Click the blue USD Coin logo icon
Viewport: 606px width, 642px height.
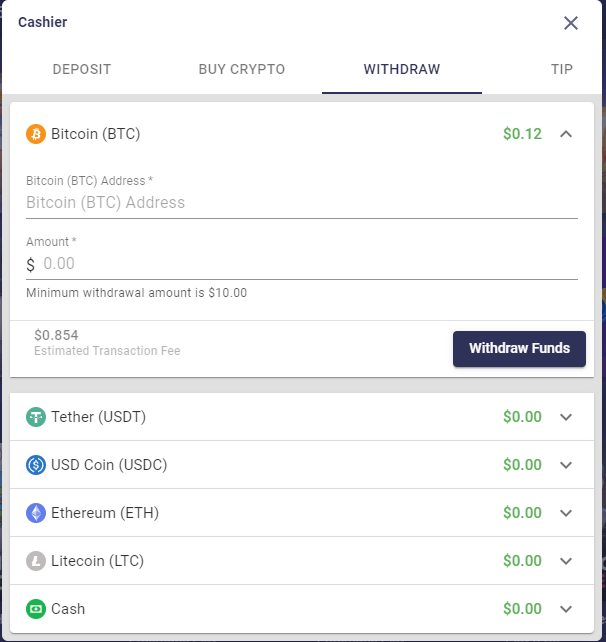(36, 465)
